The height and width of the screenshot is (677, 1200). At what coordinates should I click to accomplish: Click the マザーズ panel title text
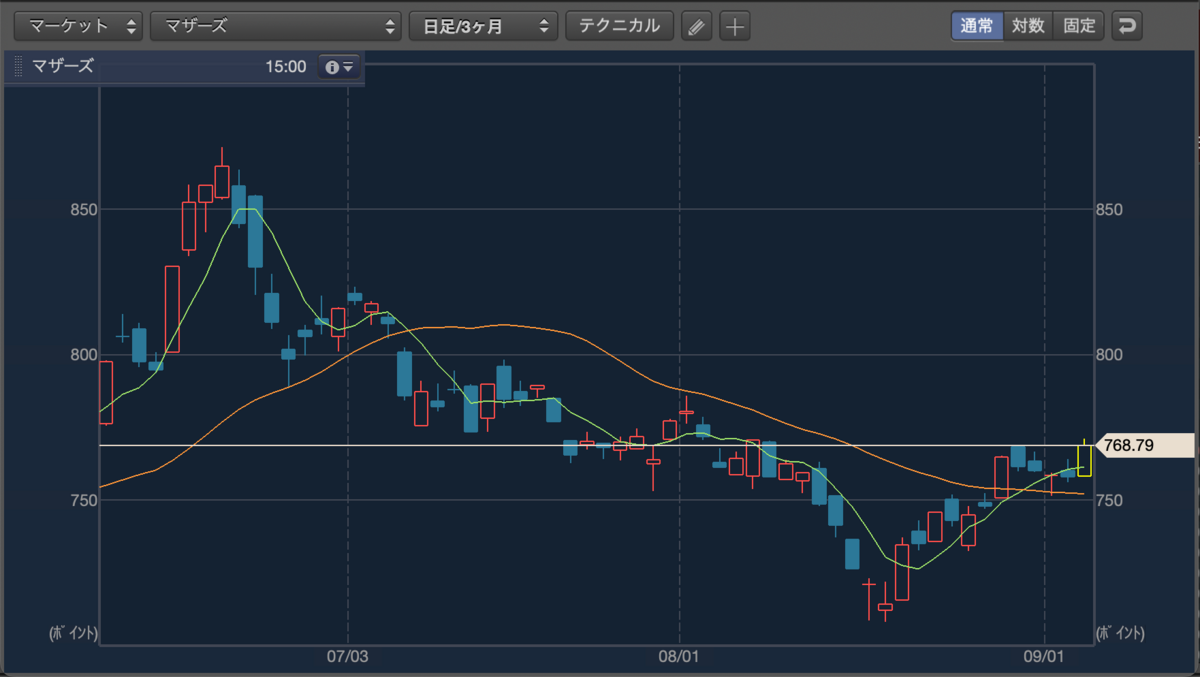[63, 67]
